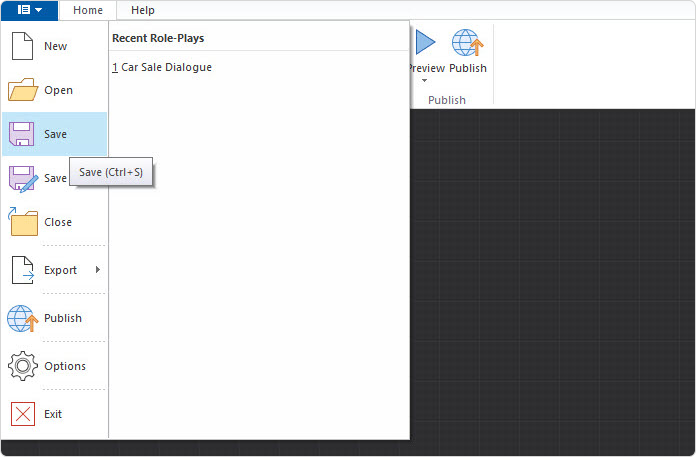
Task: Click the Publish globe icon in menu
Action: [x=23, y=318]
